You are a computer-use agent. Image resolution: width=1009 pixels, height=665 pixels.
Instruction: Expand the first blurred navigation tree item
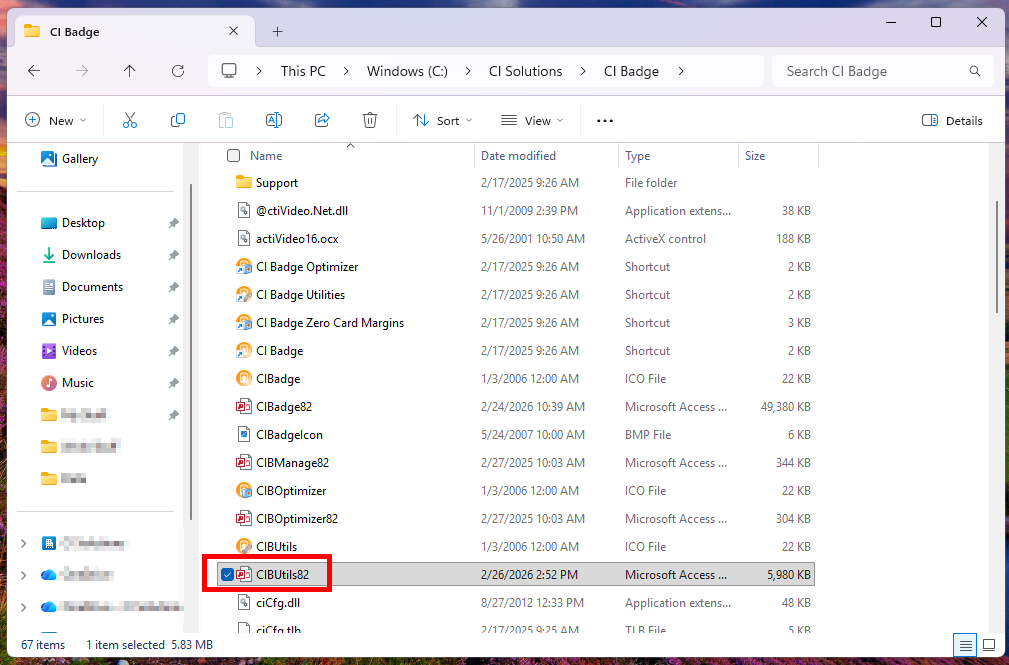pos(24,543)
